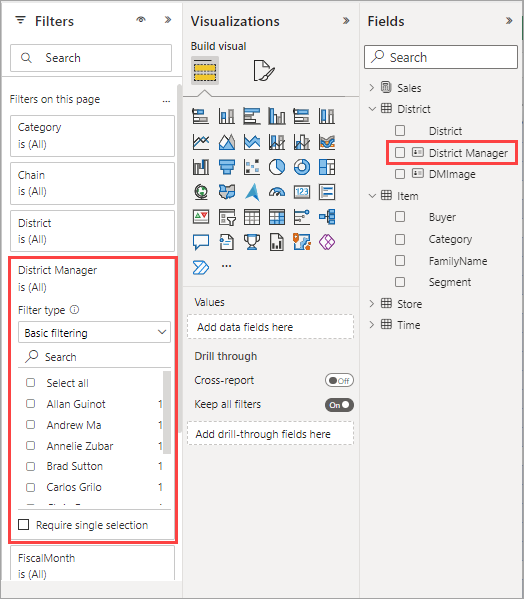524x599 pixels.
Task: Add the decomposition tree visual
Action: coord(327,217)
